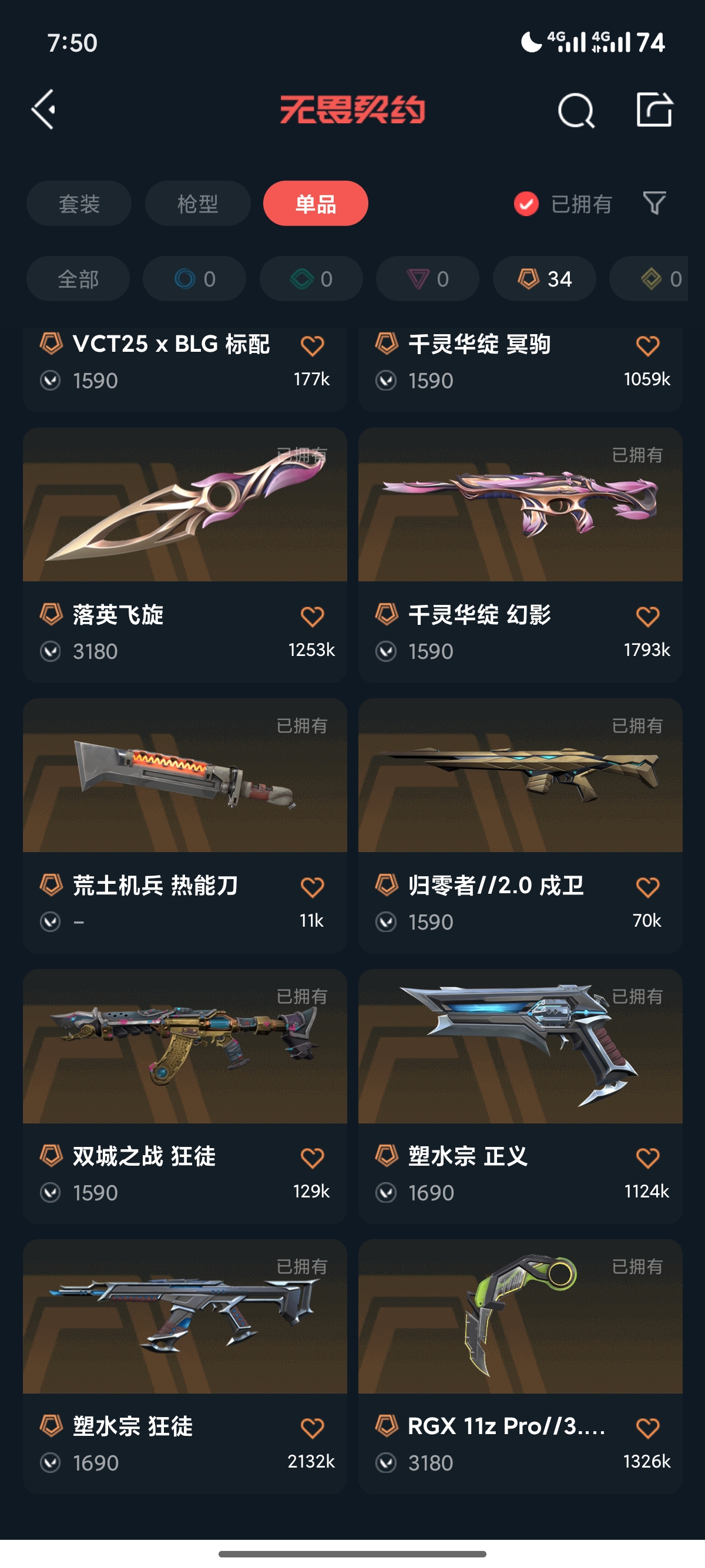Open the filter funnel icon
This screenshot has height=1568, width=705.
tap(654, 203)
